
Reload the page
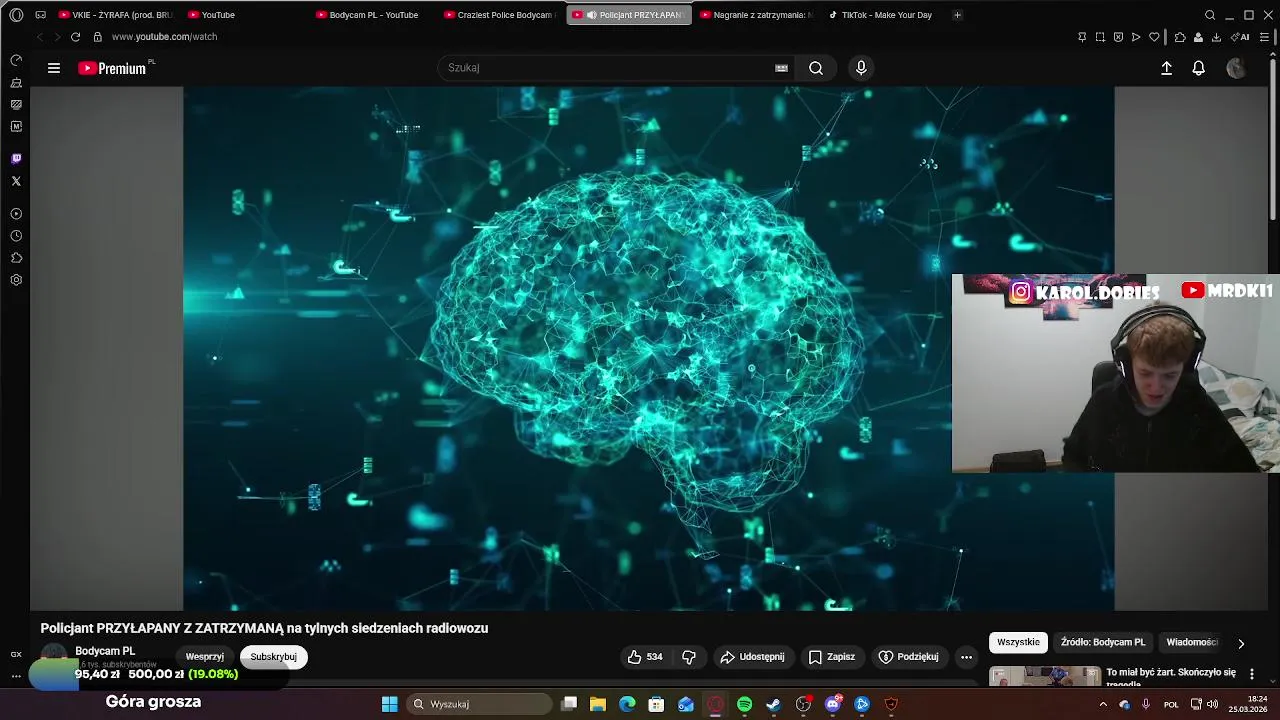[x=75, y=37]
